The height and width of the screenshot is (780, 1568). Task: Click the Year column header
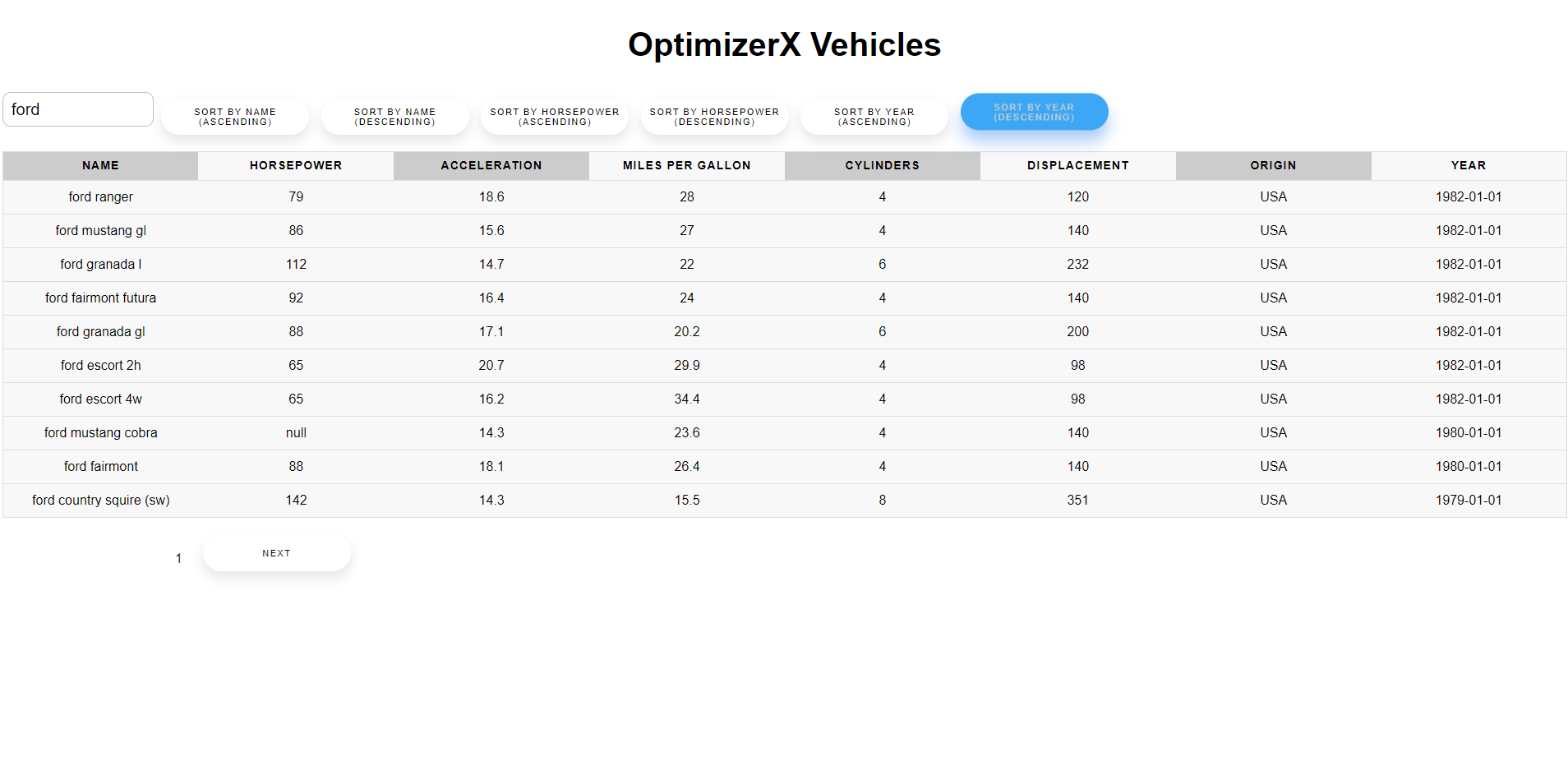pyautogui.click(x=1469, y=165)
